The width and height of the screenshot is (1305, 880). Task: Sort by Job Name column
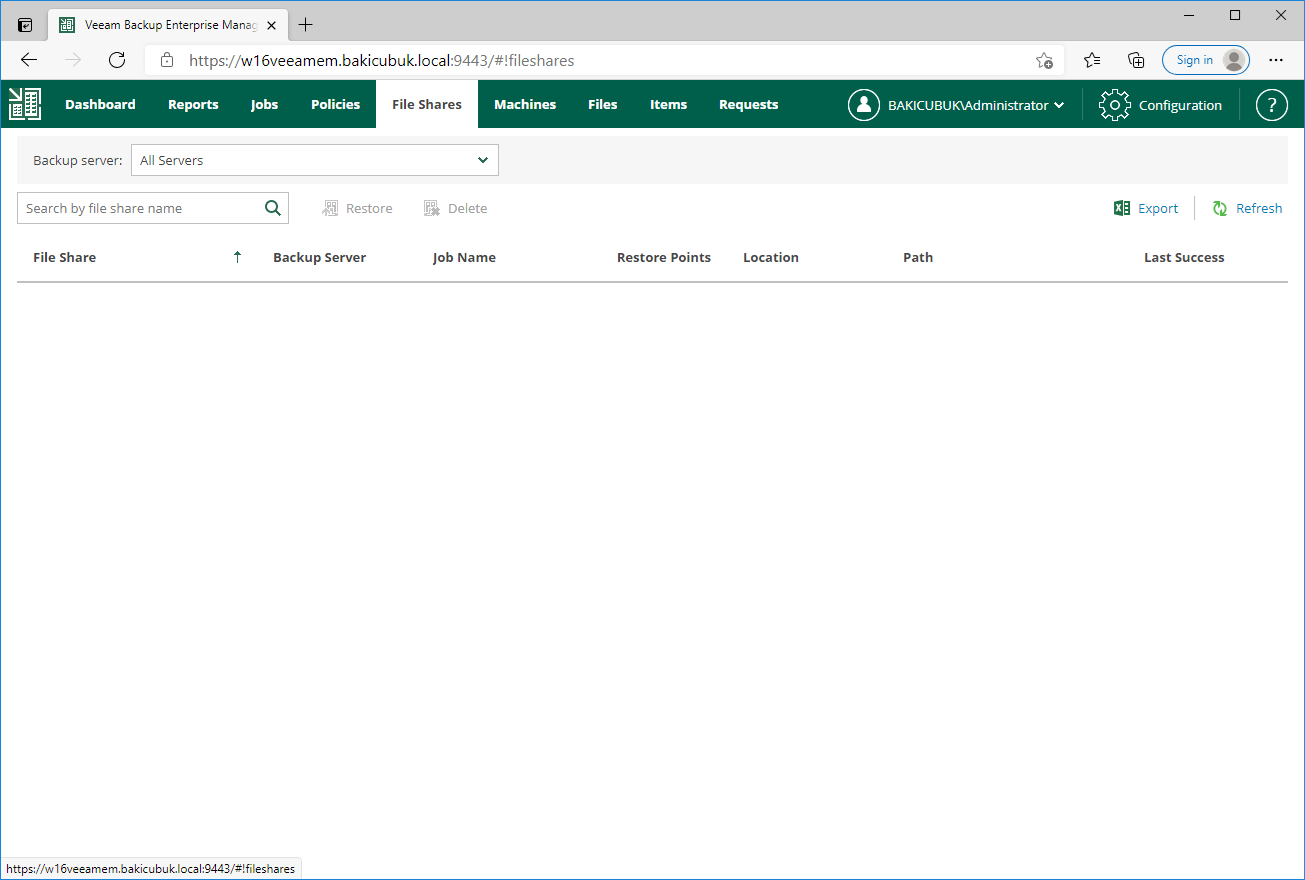tap(464, 257)
